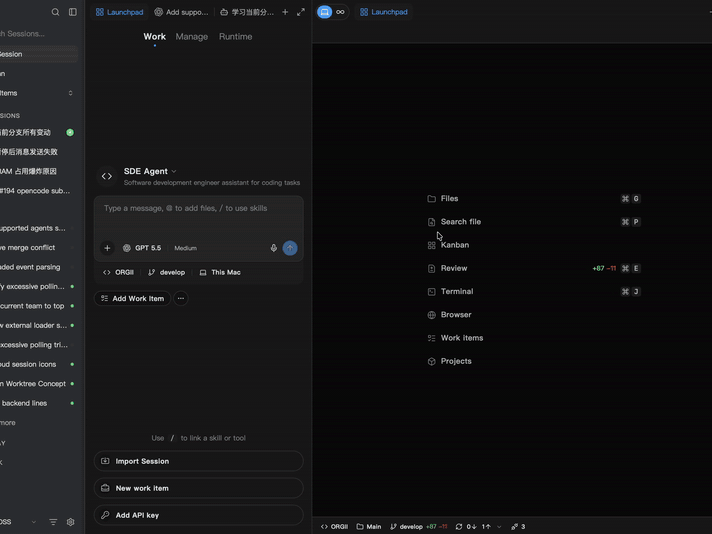This screenshot has height=534, width=712.
Task: Open Files in the right launchpad
Action: click(534, 198)
